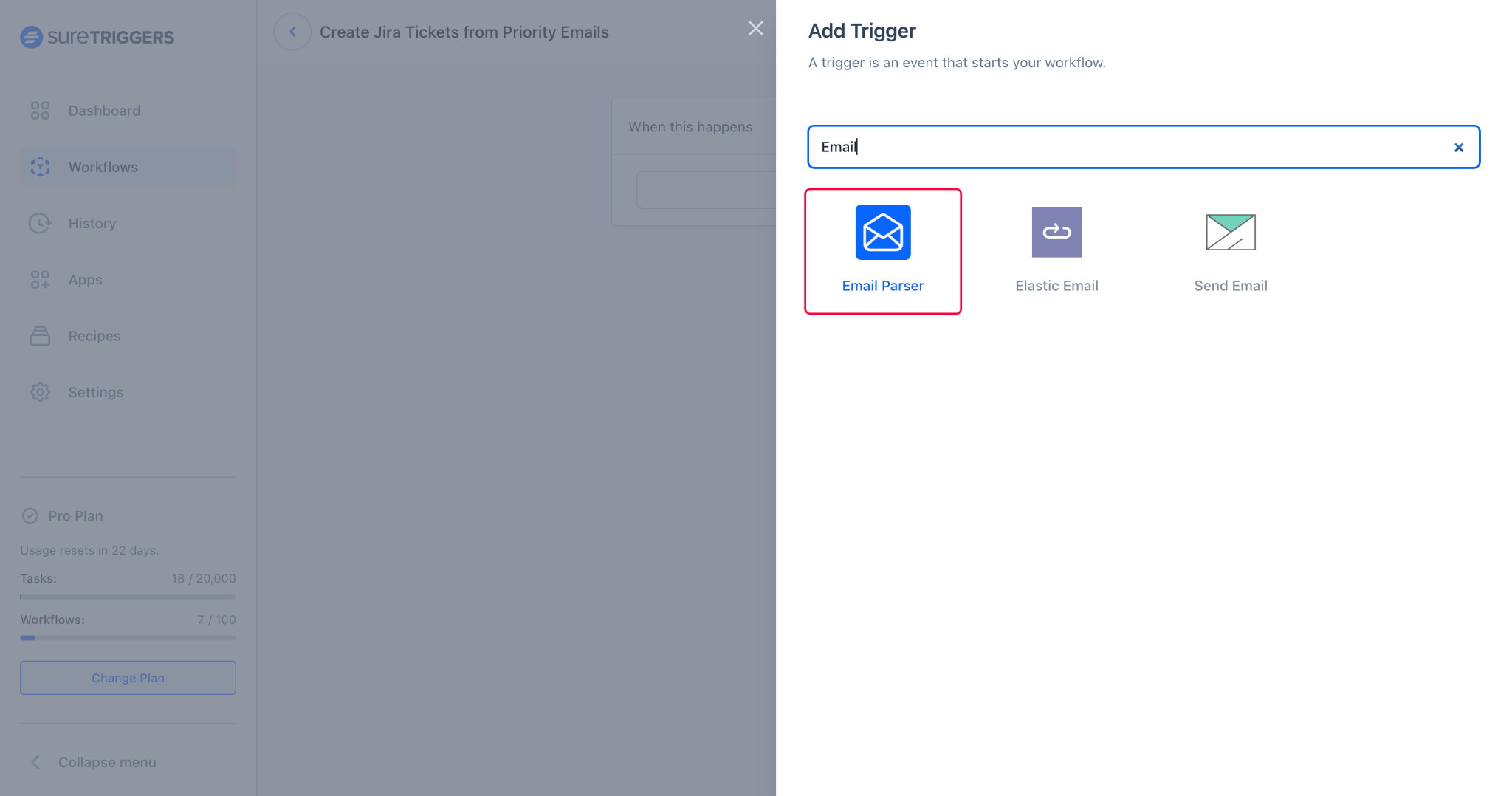
Task: Go back with the left chevron arrow
Action: coord(293,31)
